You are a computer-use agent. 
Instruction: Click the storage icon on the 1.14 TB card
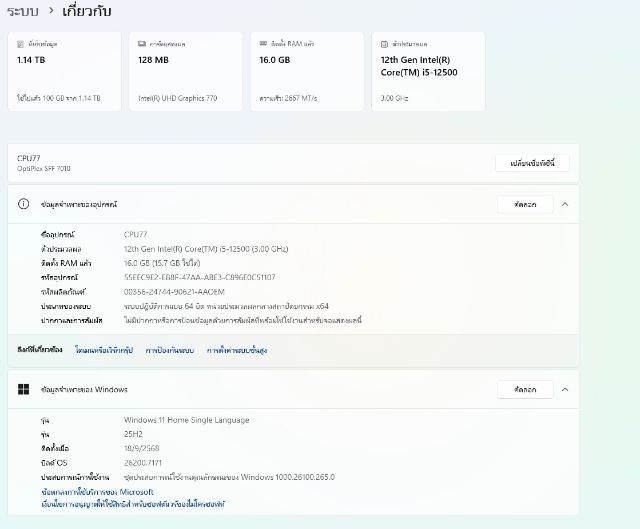[x=22, y=45]
